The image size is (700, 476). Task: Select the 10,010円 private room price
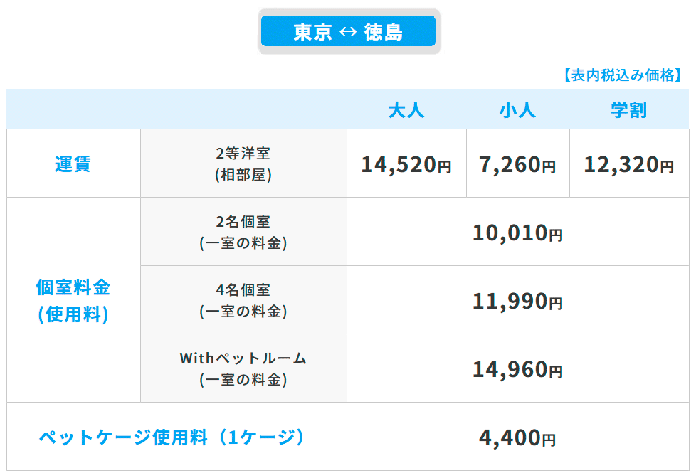[x=517, y=233]
